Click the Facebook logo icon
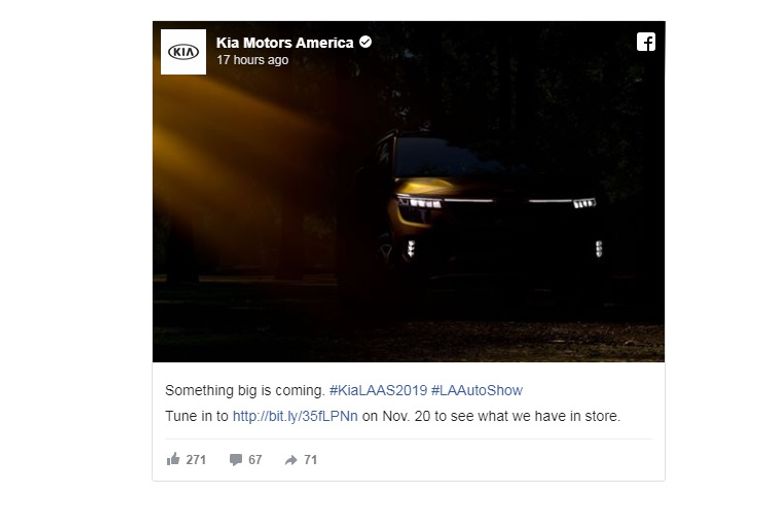The height and width of the screenshot is (515, 768). (646, 42)
